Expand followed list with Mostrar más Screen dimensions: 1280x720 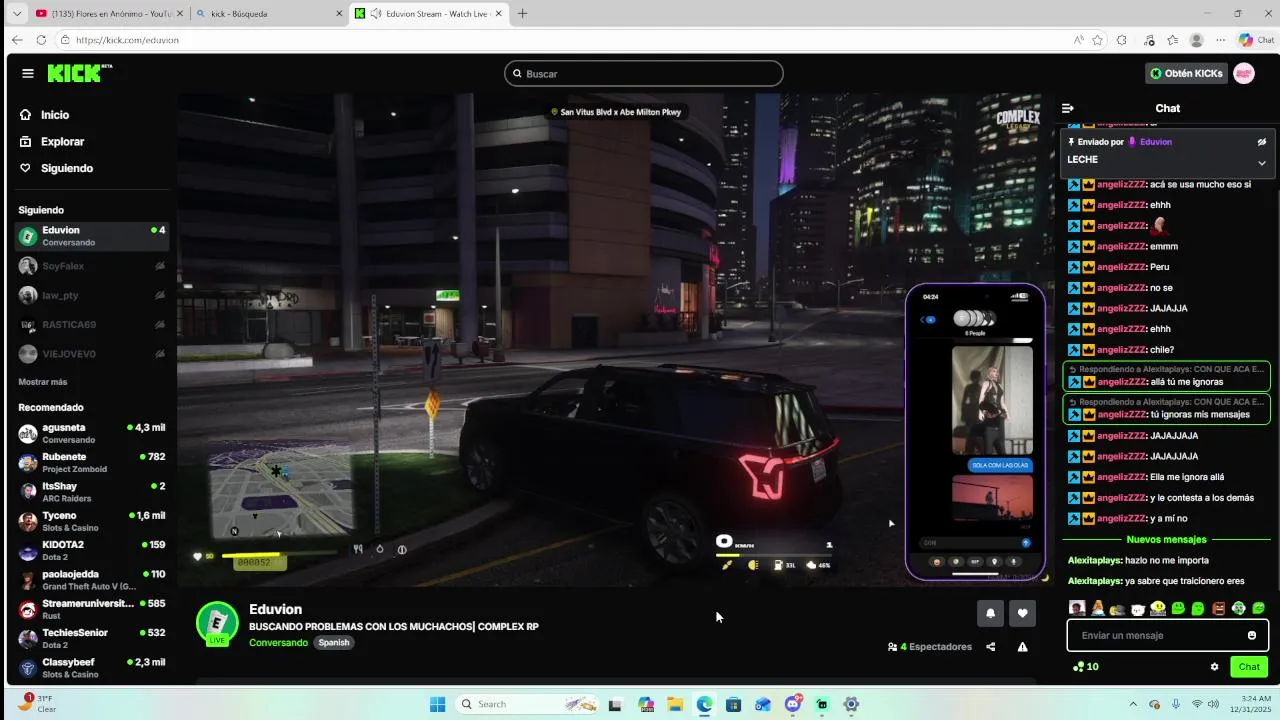pos(43,382)
